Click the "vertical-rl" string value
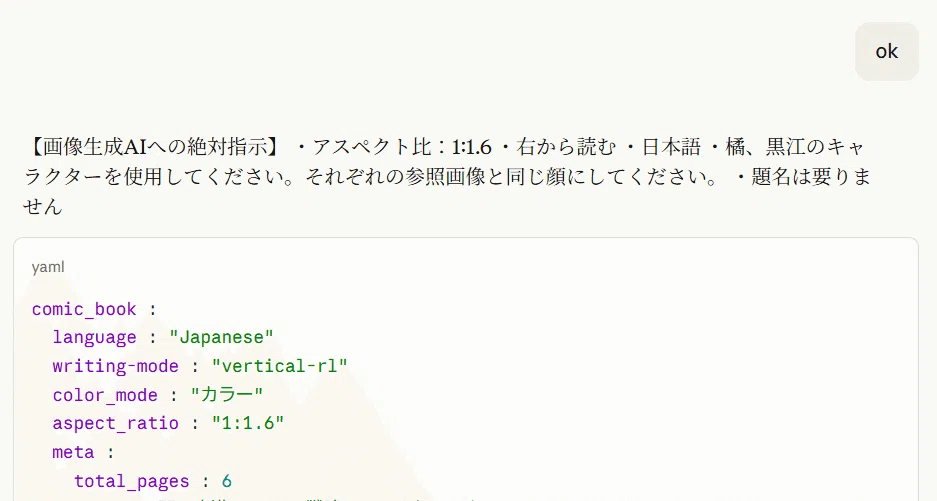The image size is (937, 501). click(x=279, y=366)
